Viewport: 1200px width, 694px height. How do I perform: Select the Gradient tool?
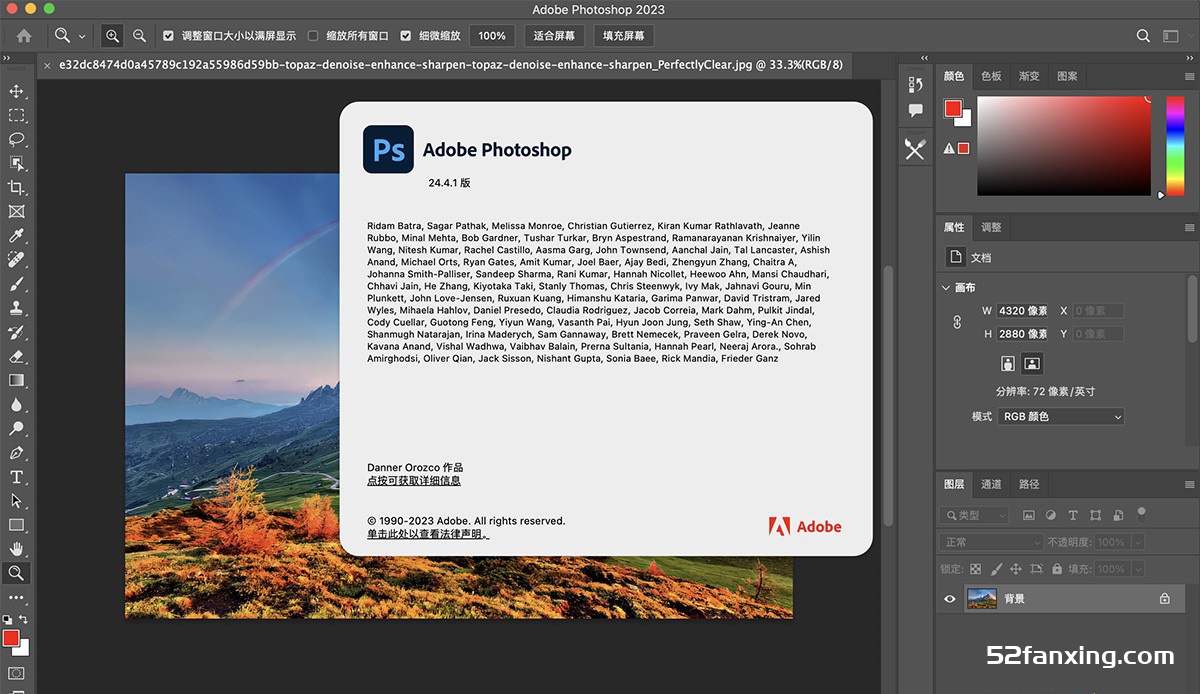pos(16,380)
